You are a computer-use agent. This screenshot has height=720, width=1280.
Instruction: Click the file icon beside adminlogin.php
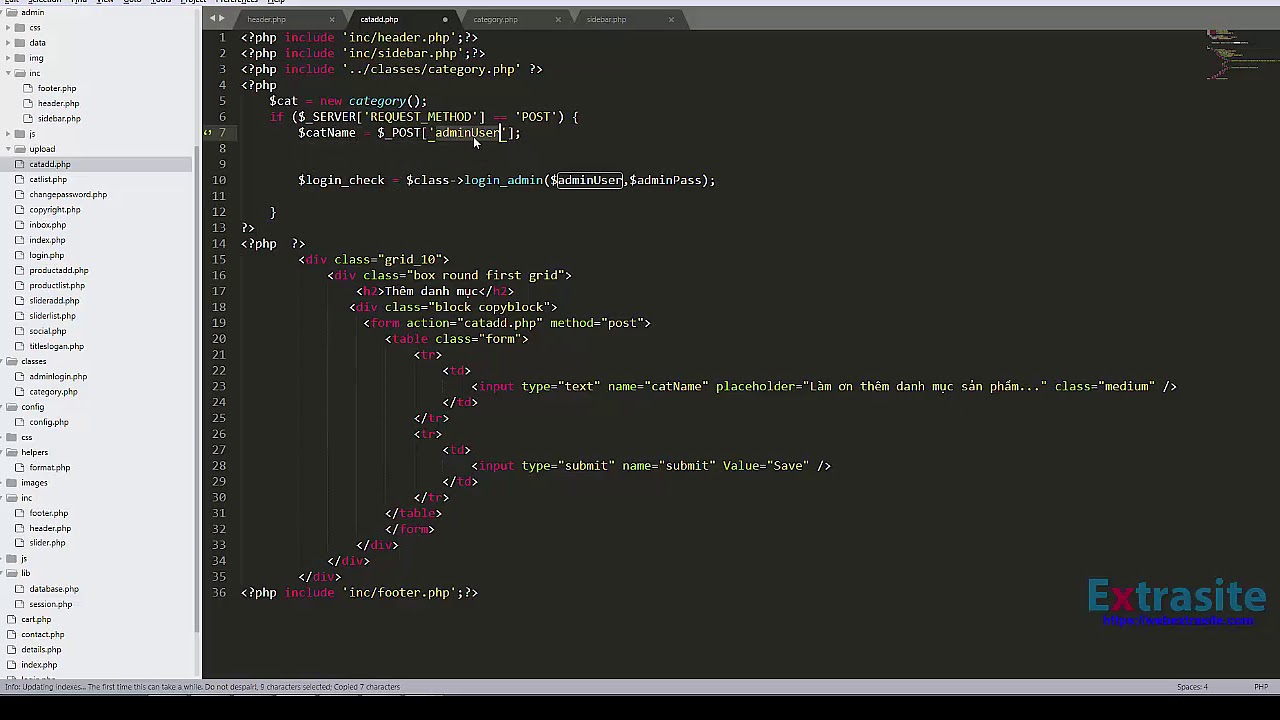(x=20, y=377)
